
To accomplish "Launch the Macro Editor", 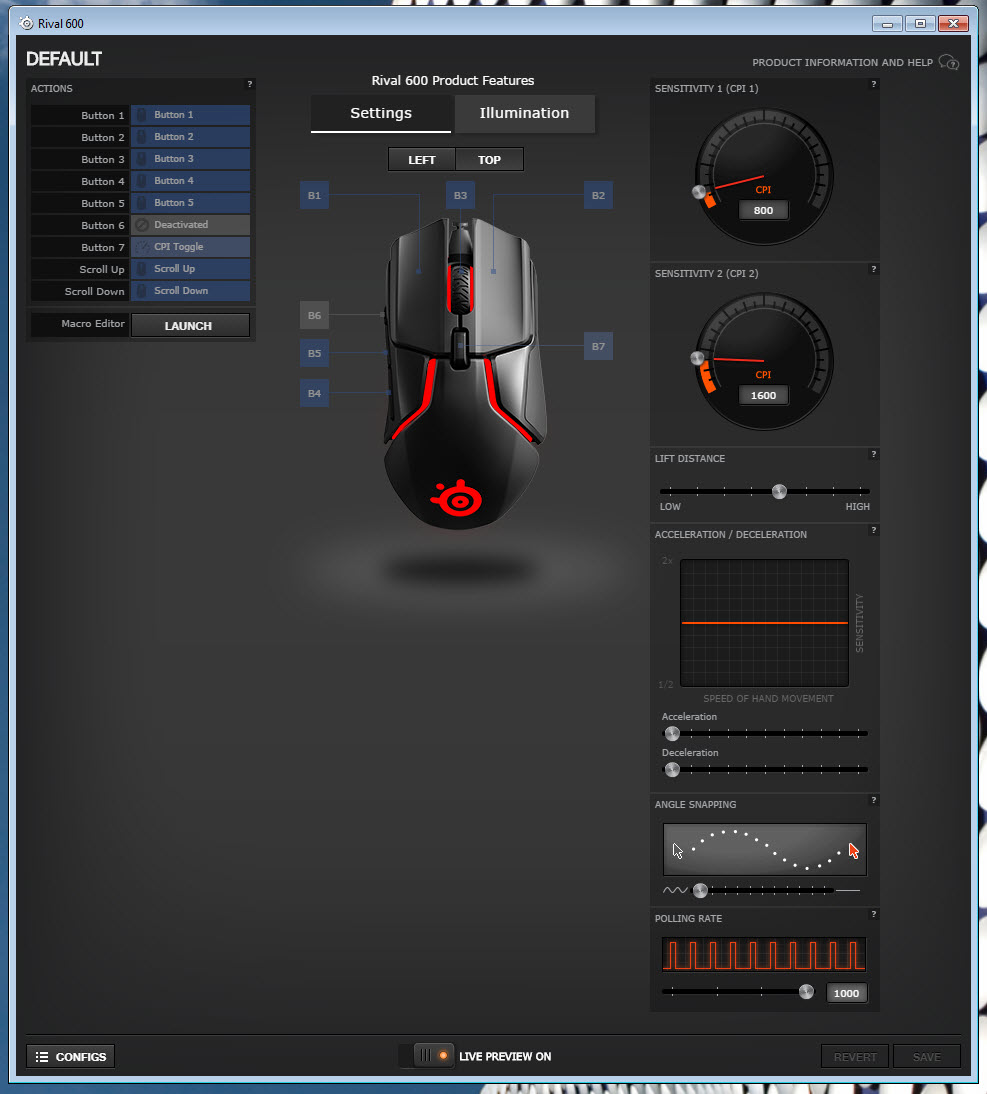I will pyautogui.click(x=190, y=326).
